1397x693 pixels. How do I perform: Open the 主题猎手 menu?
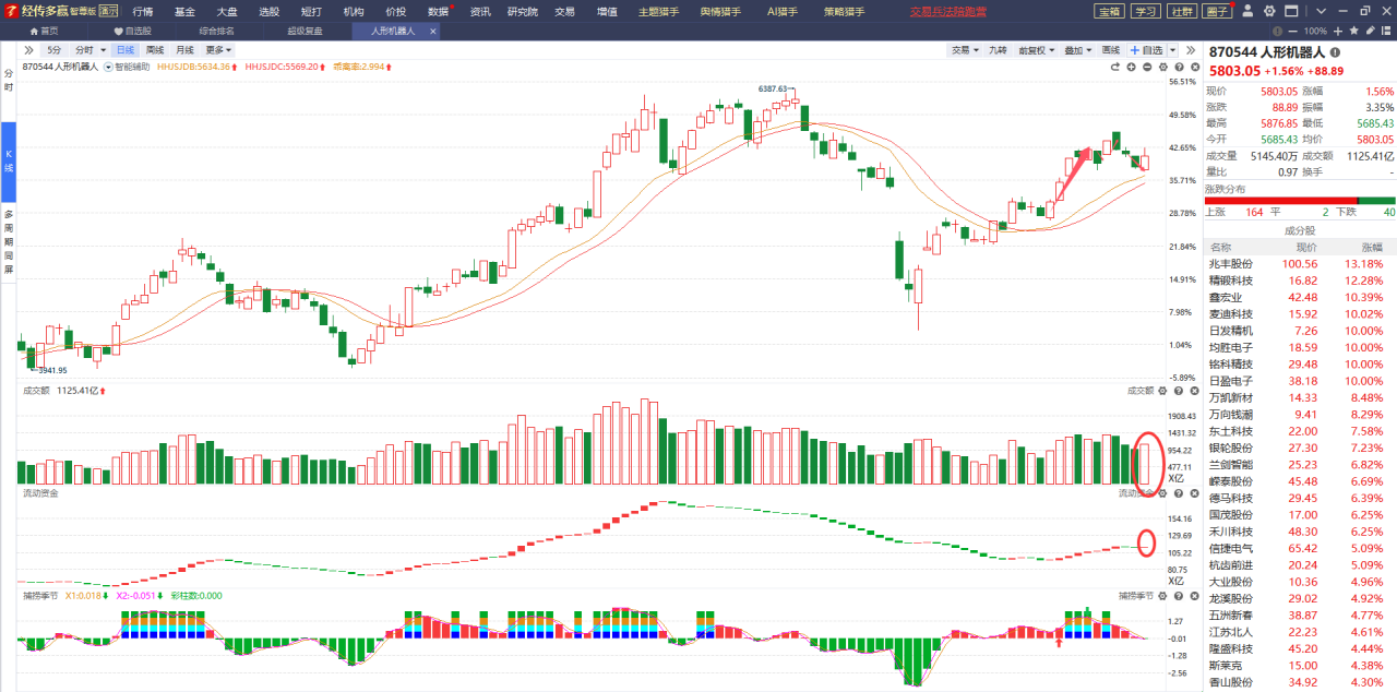click(659, 12)
